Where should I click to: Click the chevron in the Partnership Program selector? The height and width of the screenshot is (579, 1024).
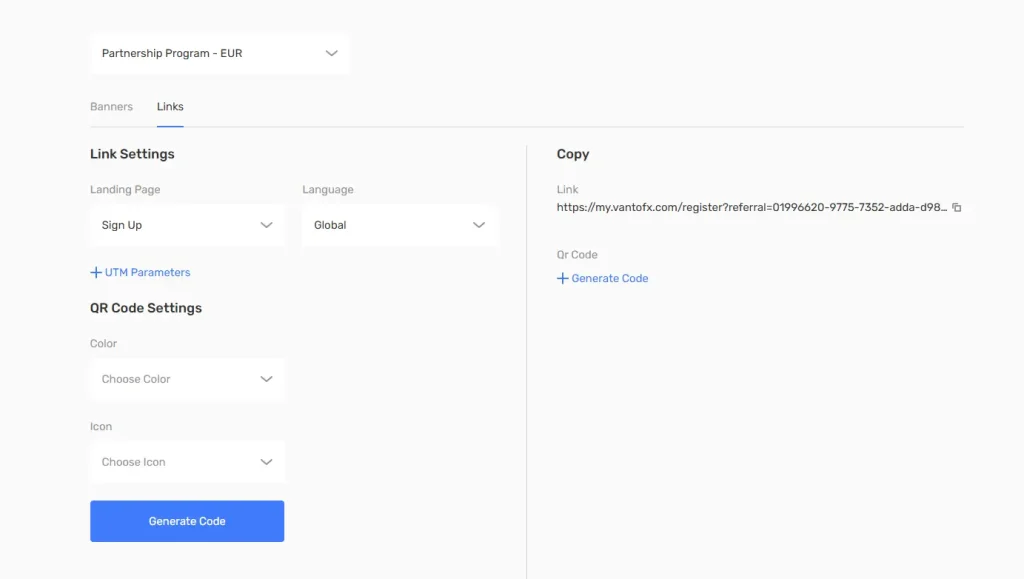pyautogui.click(x=332, y=54)
